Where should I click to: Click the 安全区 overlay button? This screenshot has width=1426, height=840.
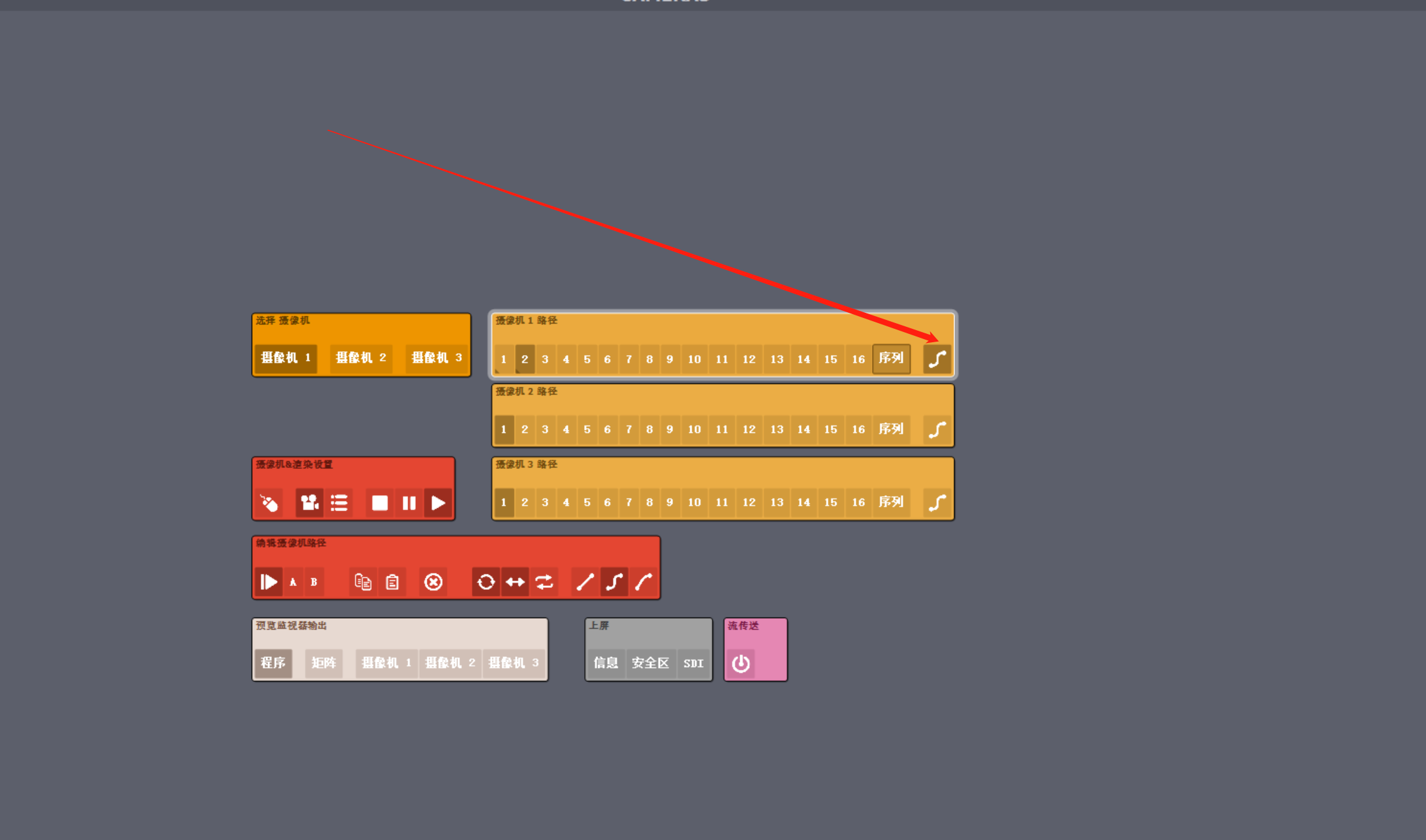click(x=650, y=663)
